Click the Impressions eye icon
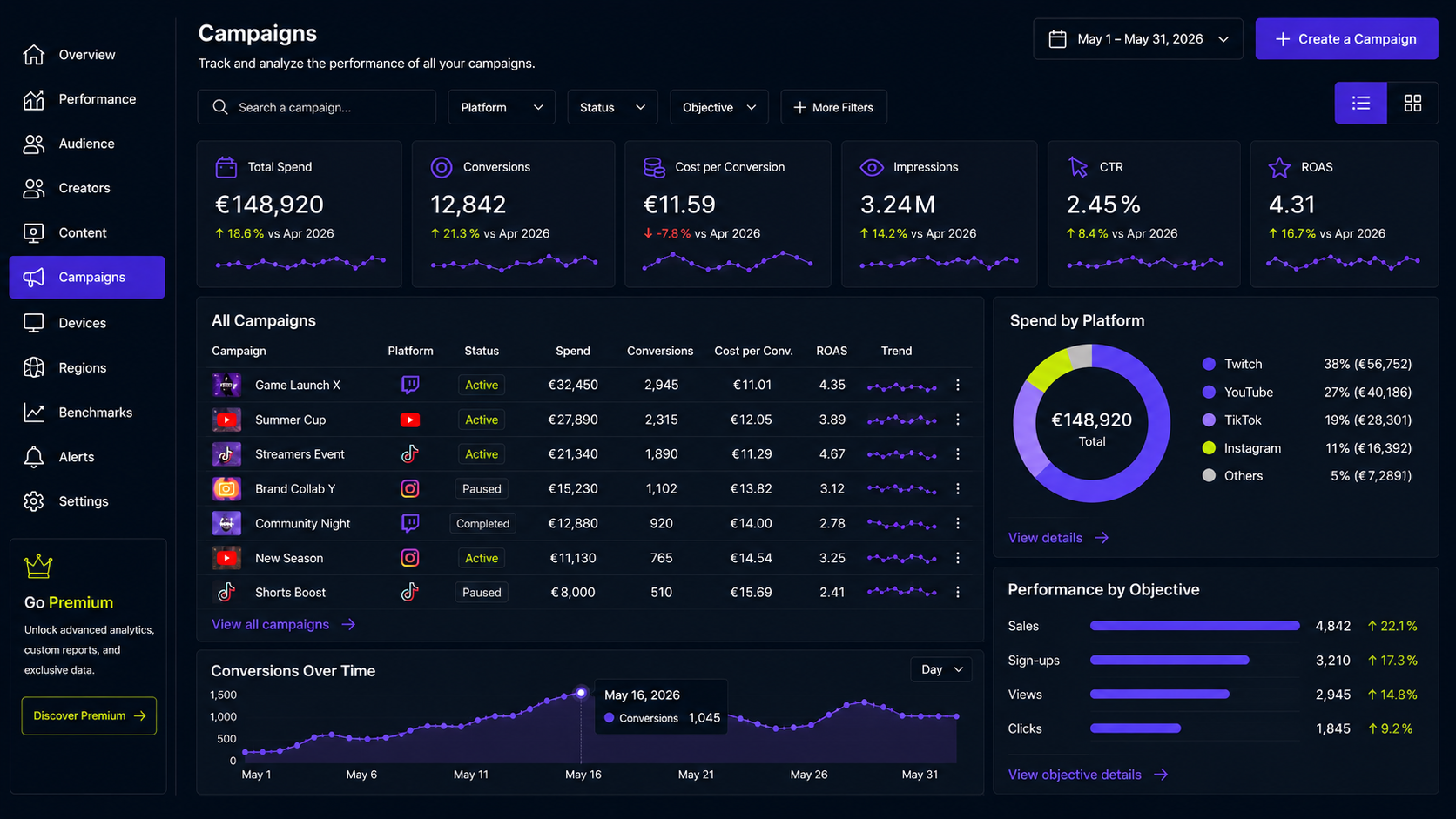 872,167
